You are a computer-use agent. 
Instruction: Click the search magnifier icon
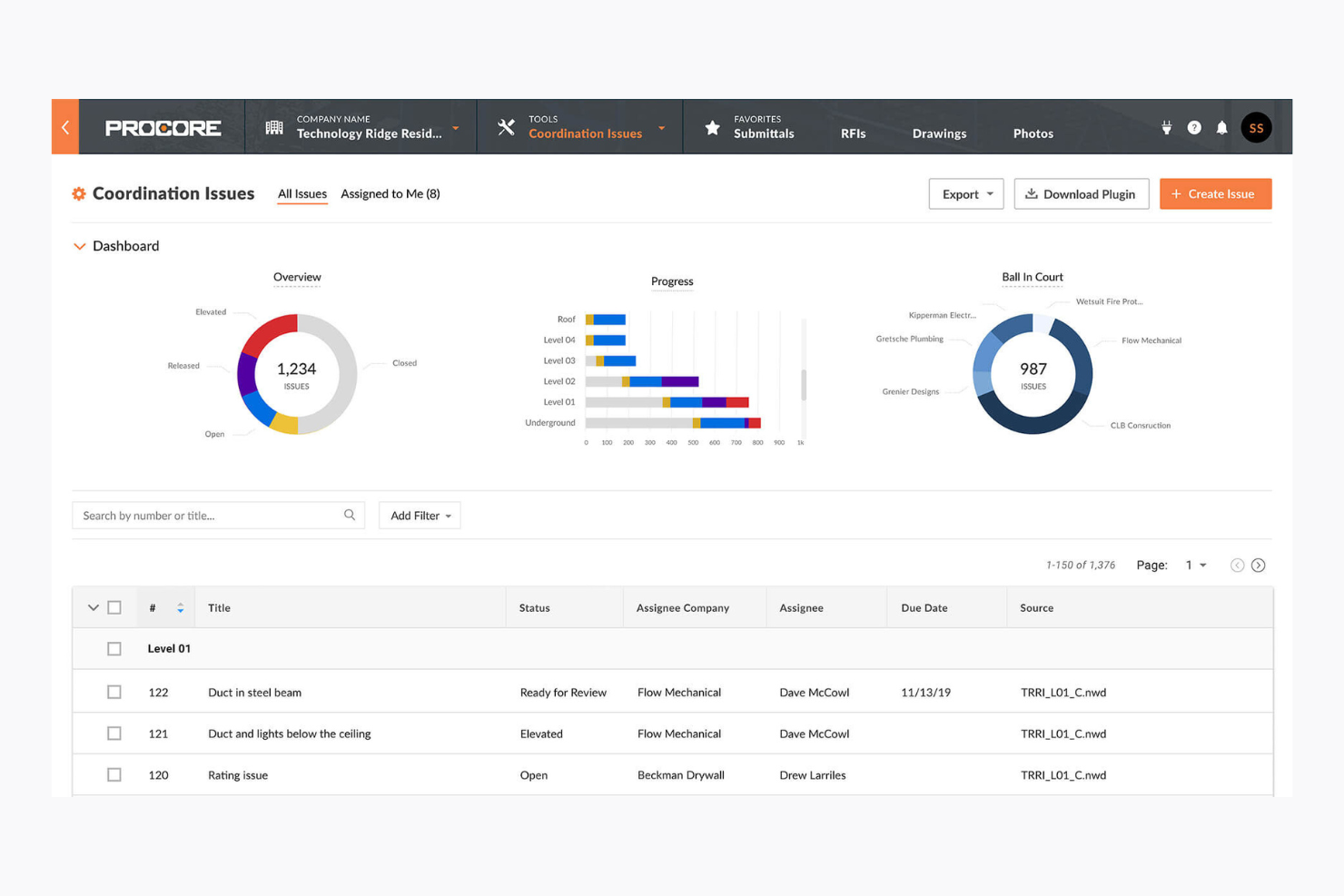(x=350, y=515)
